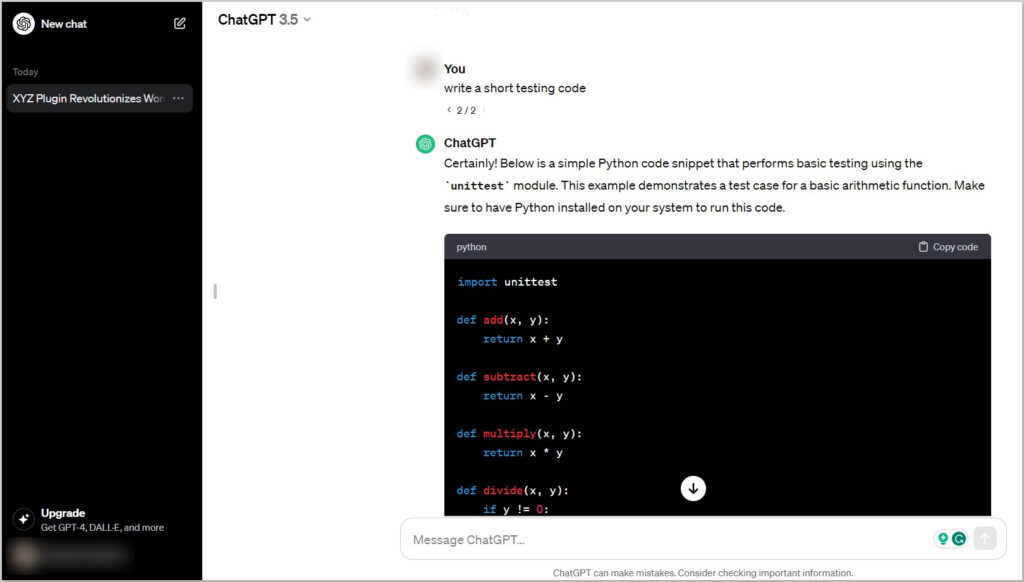Click Copy code button

click(x=948, y=247)
